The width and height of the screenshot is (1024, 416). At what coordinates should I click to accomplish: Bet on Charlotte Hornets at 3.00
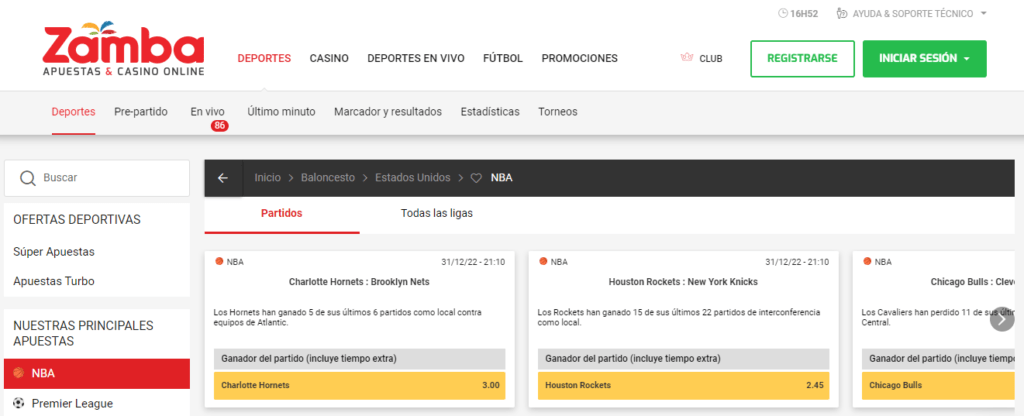click(x=359, y=385)
